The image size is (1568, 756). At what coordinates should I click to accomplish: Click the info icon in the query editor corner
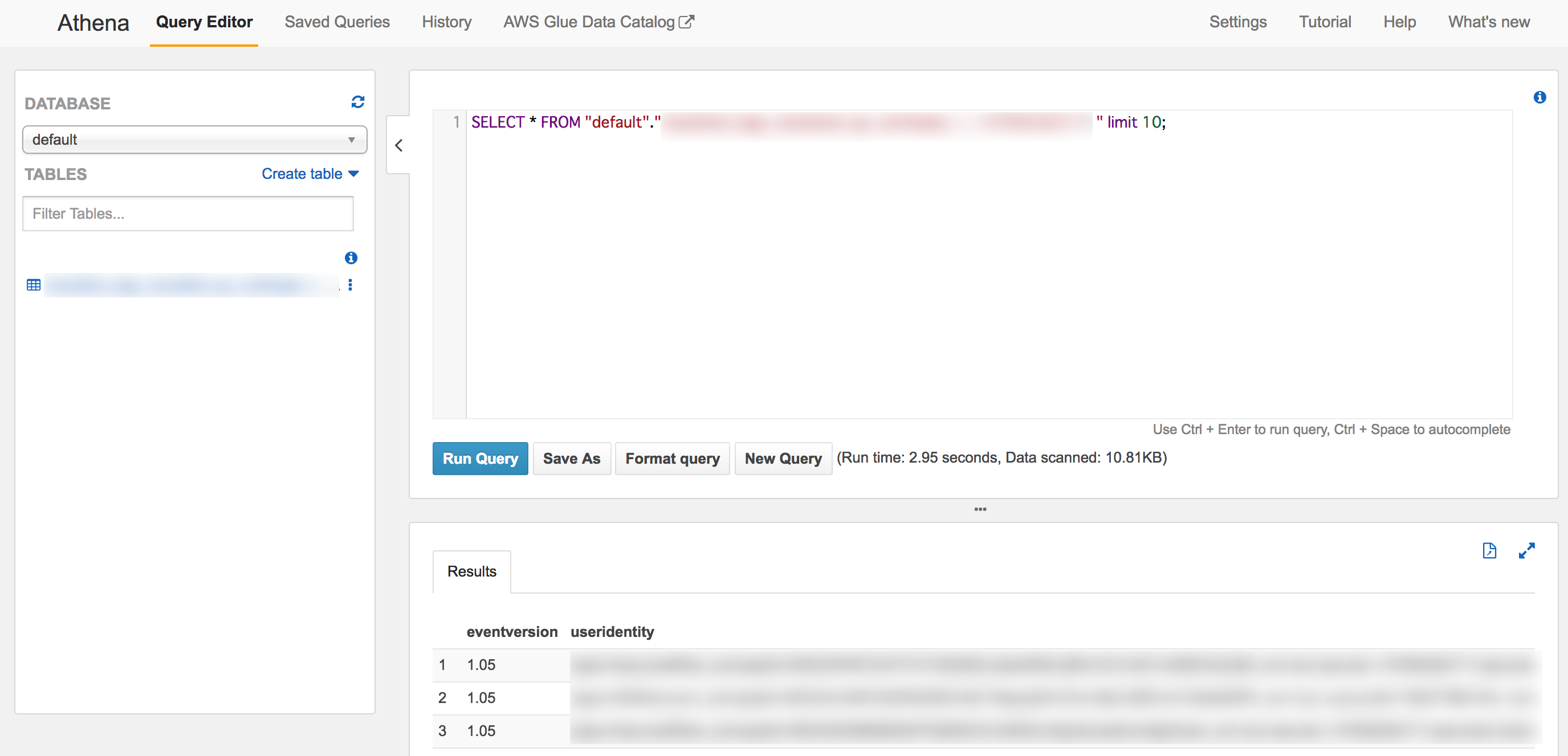(1541, 97)
